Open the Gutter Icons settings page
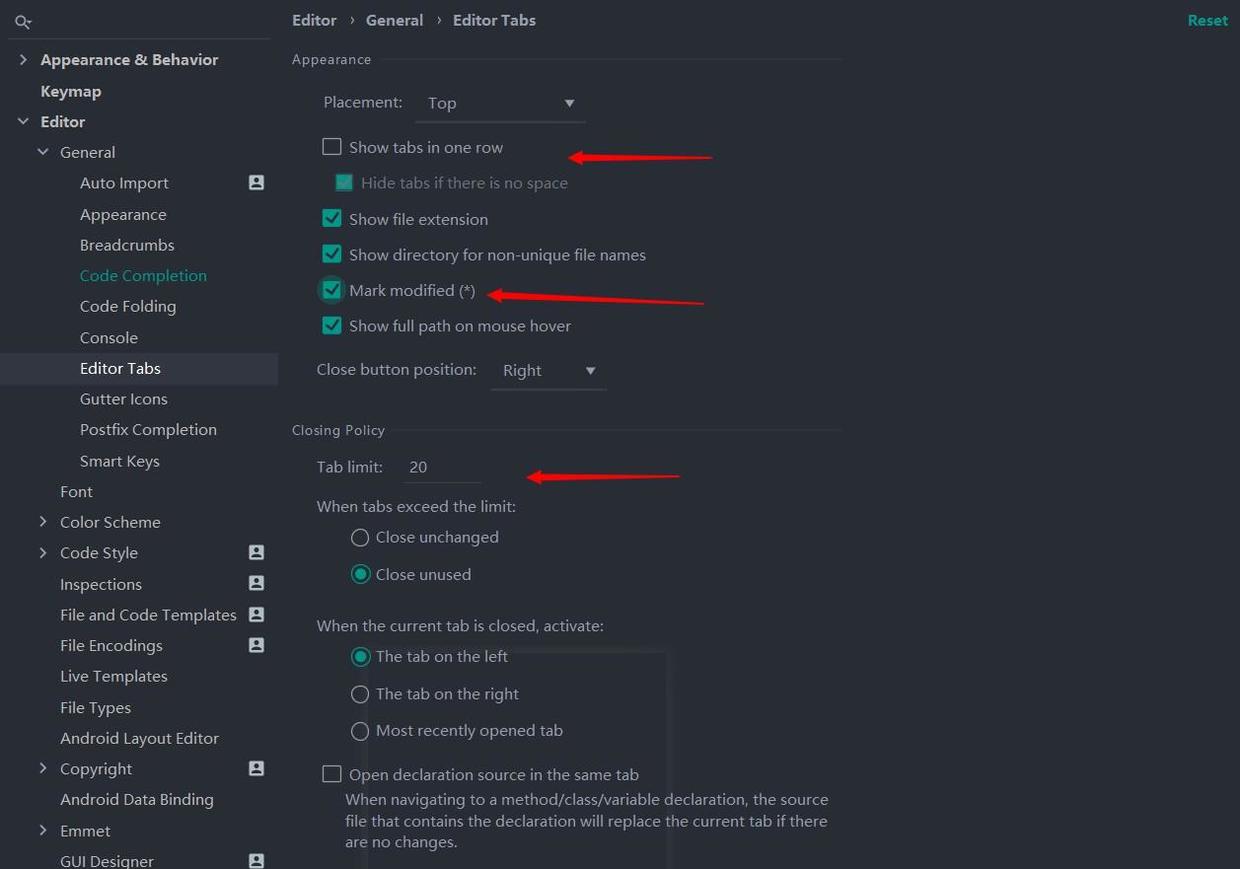 [x=124, y=399]
